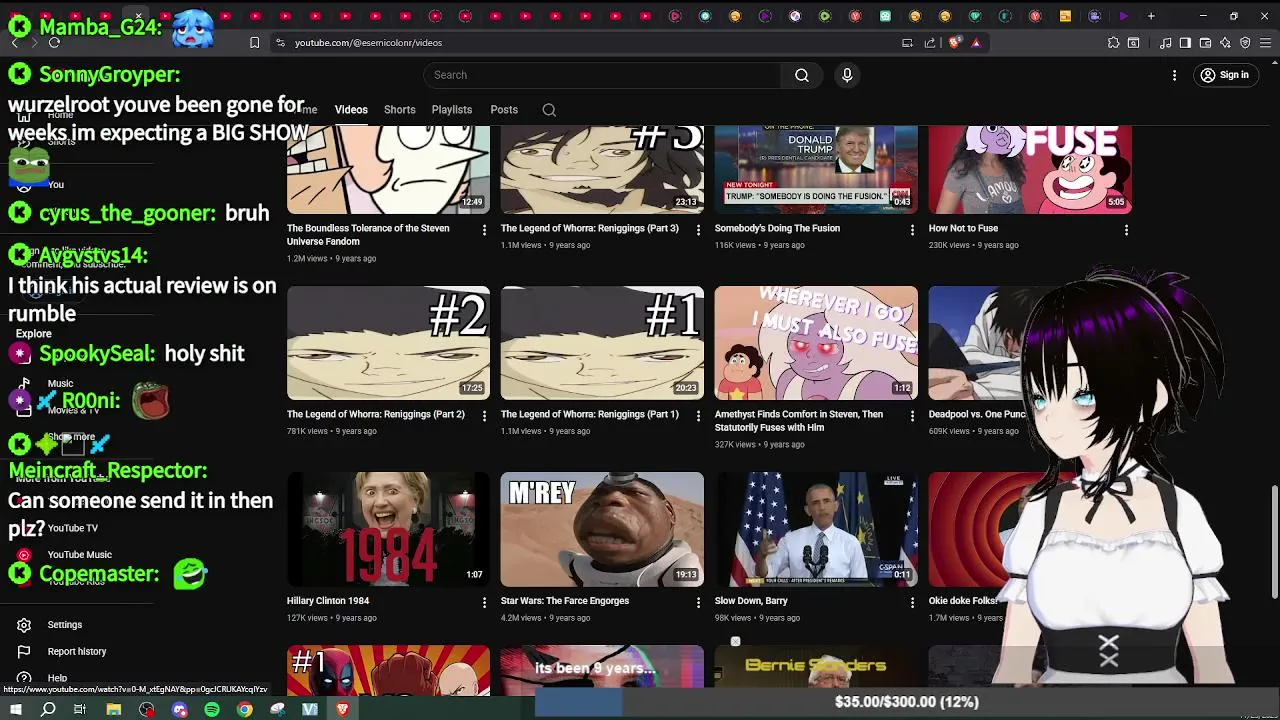Image resolution: width=1280 pixels, height=720 pixels.
Task: Start voice search with the microphone icon
Action: coord(847,75)
